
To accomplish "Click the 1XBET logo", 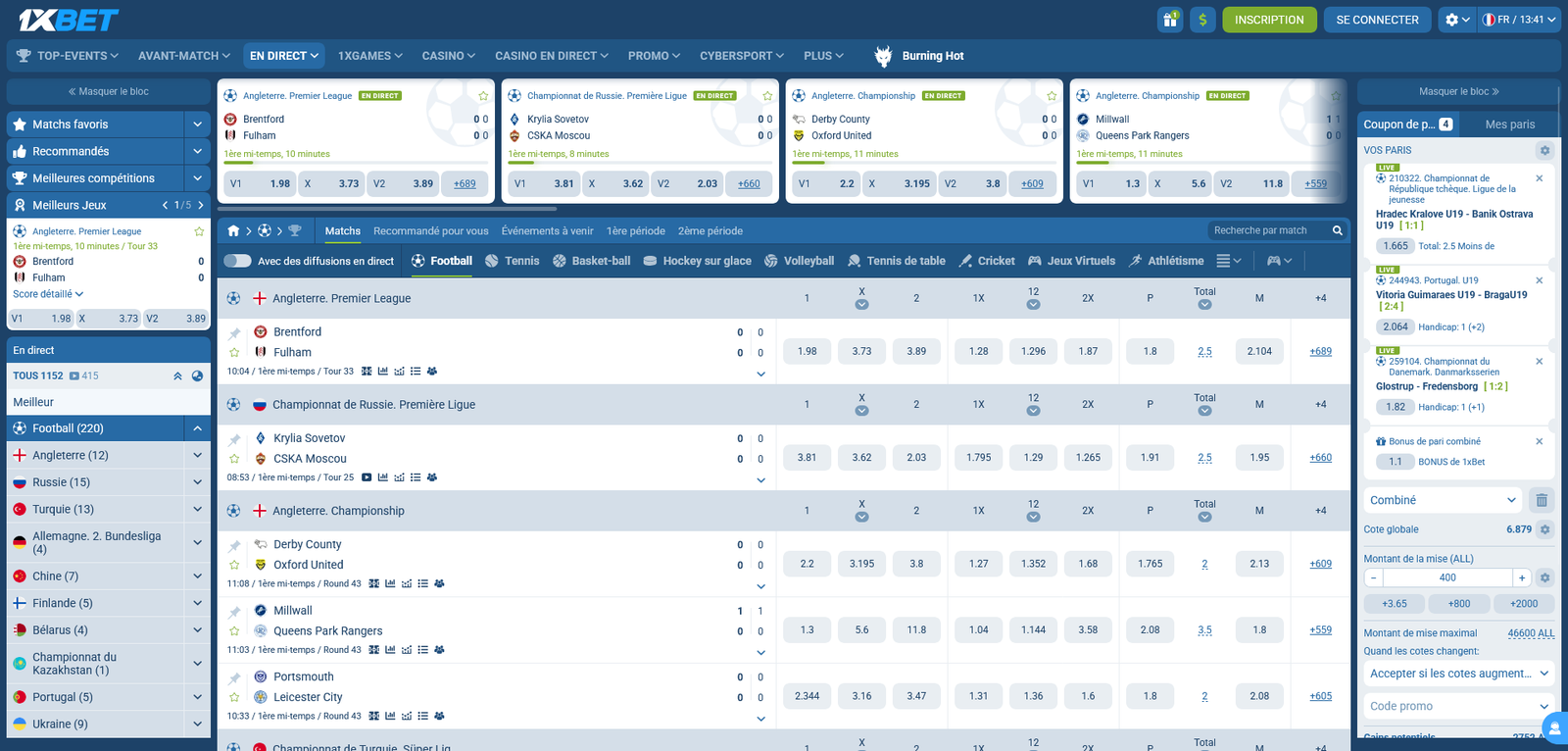I will coord(69,20).
